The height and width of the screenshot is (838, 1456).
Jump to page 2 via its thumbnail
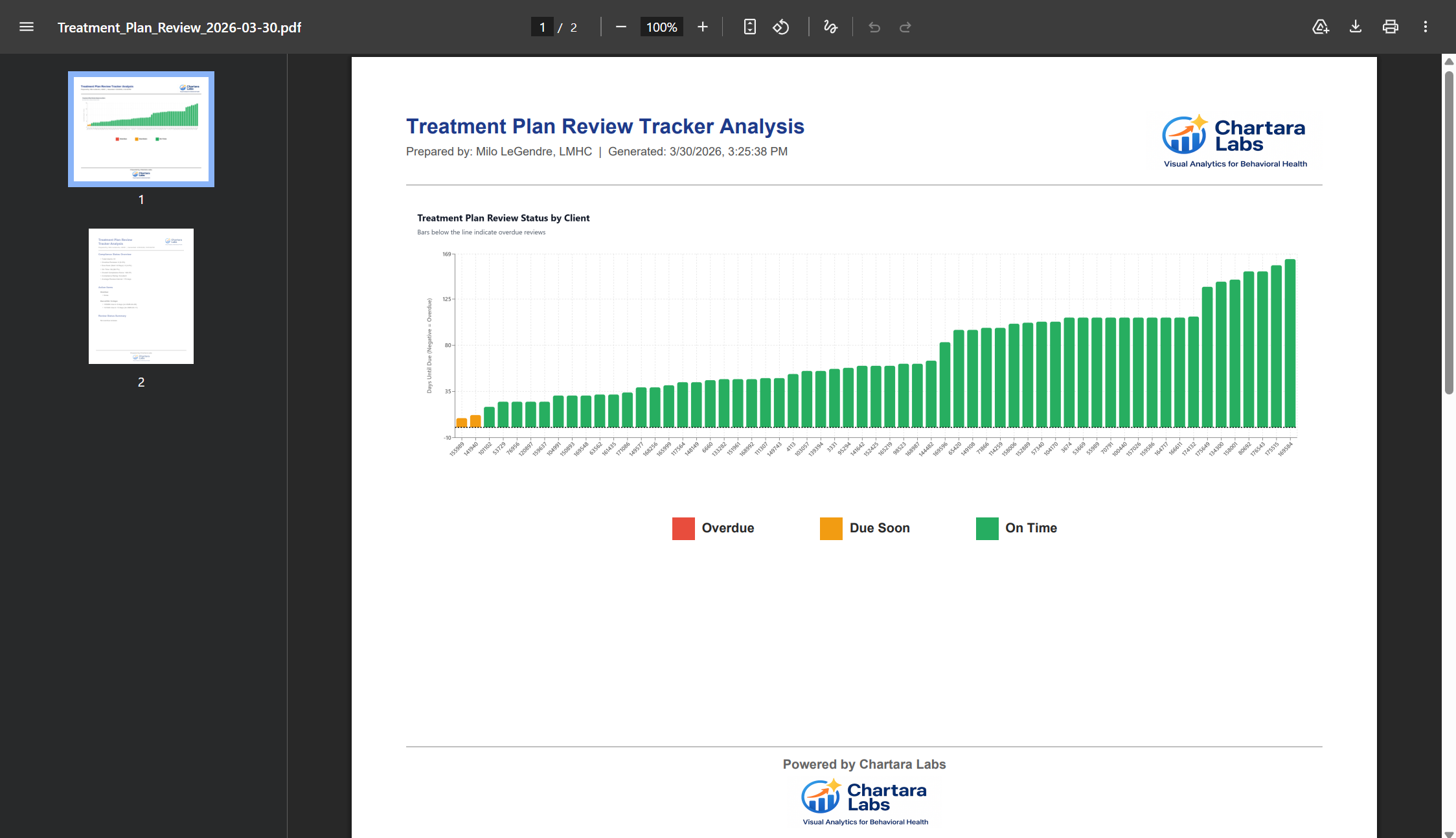coord(141,295)
